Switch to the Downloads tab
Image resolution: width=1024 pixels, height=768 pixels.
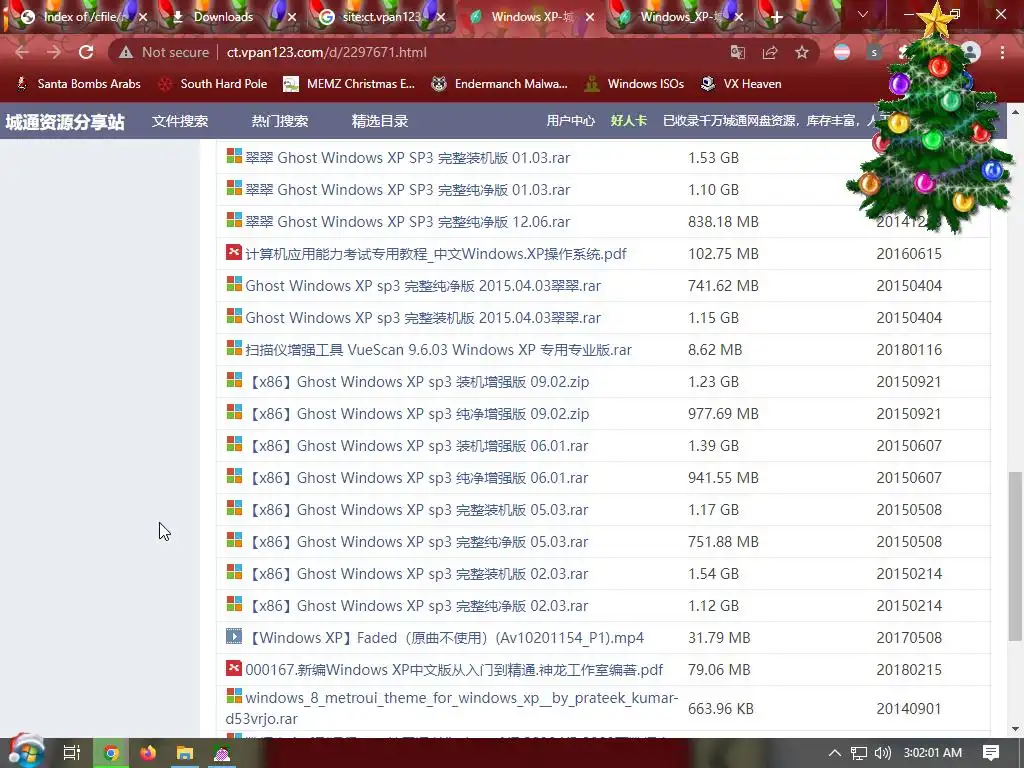click(223, 17)
